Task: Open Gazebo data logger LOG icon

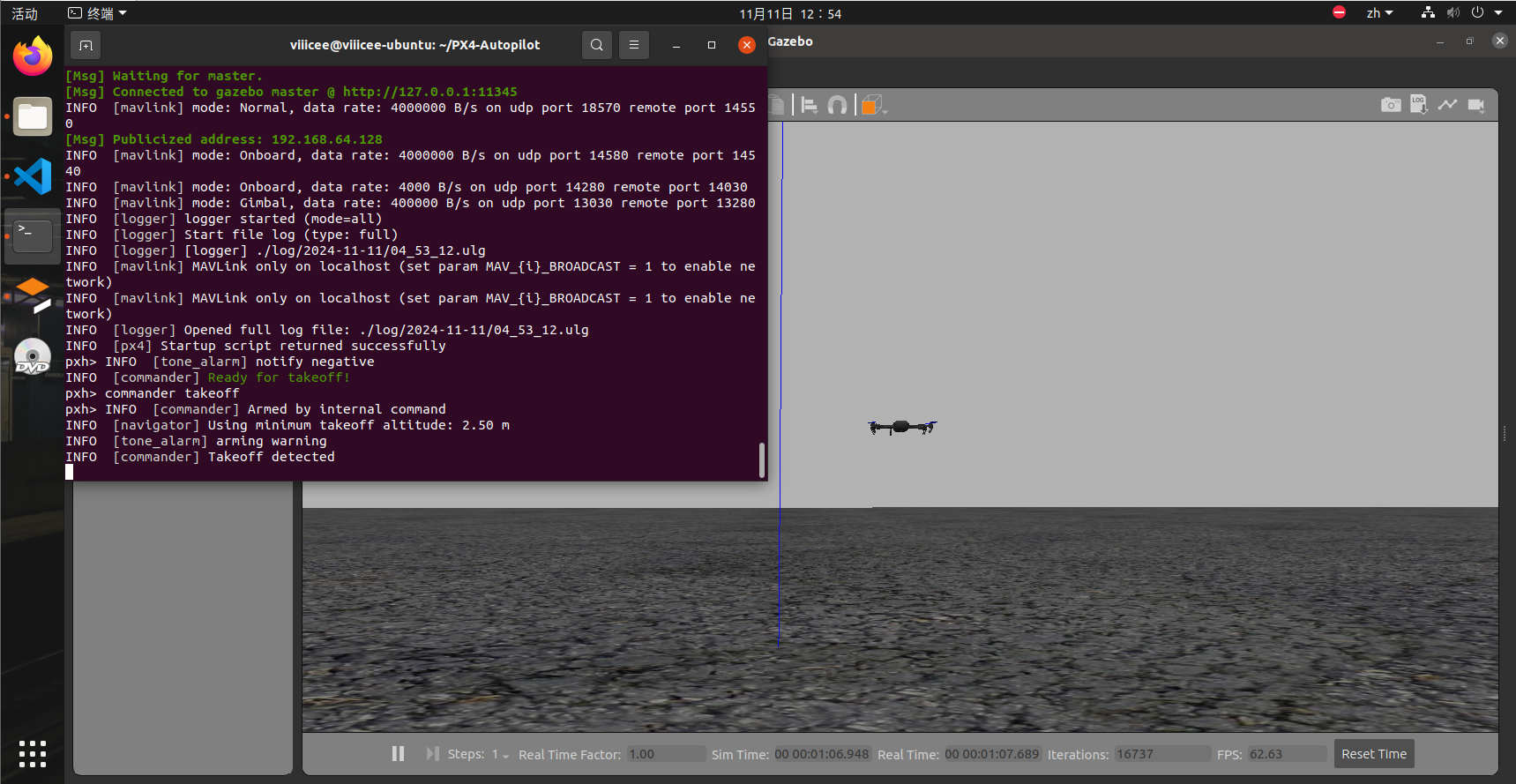Action: tap(1419, 105)
